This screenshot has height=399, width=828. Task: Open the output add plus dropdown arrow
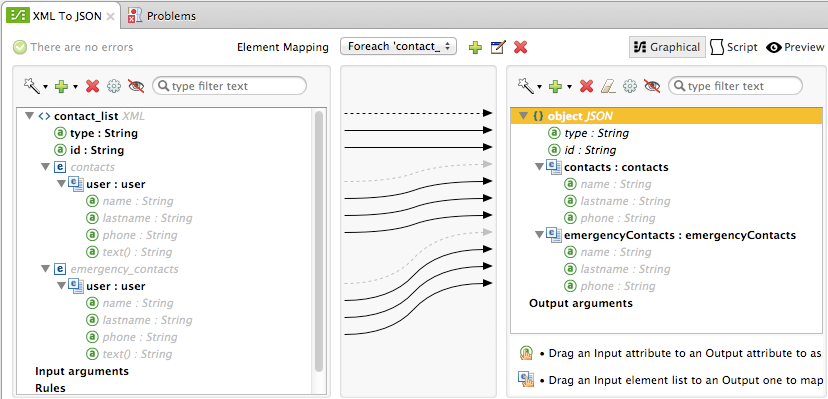(x=569, y=87)
